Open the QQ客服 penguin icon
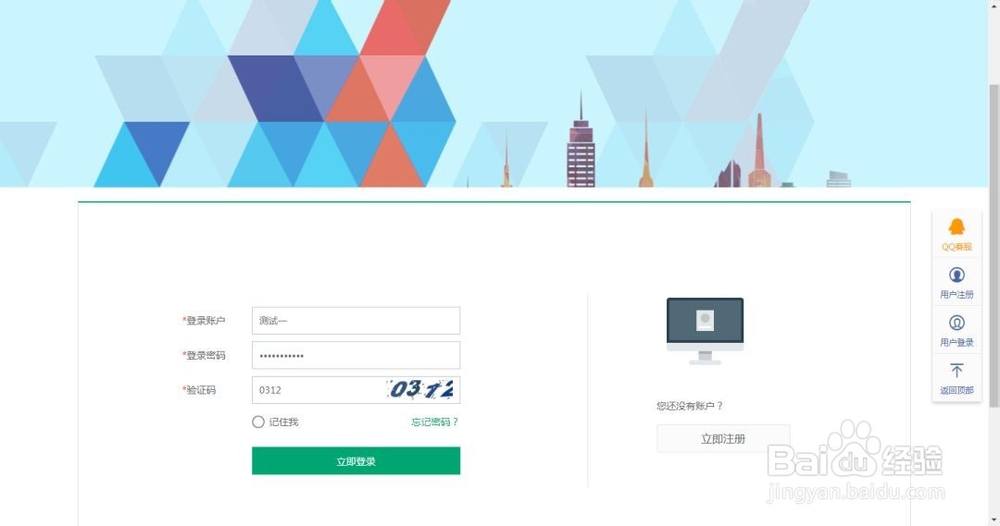Screen dimensions: 1000x526 coord(956,226)
